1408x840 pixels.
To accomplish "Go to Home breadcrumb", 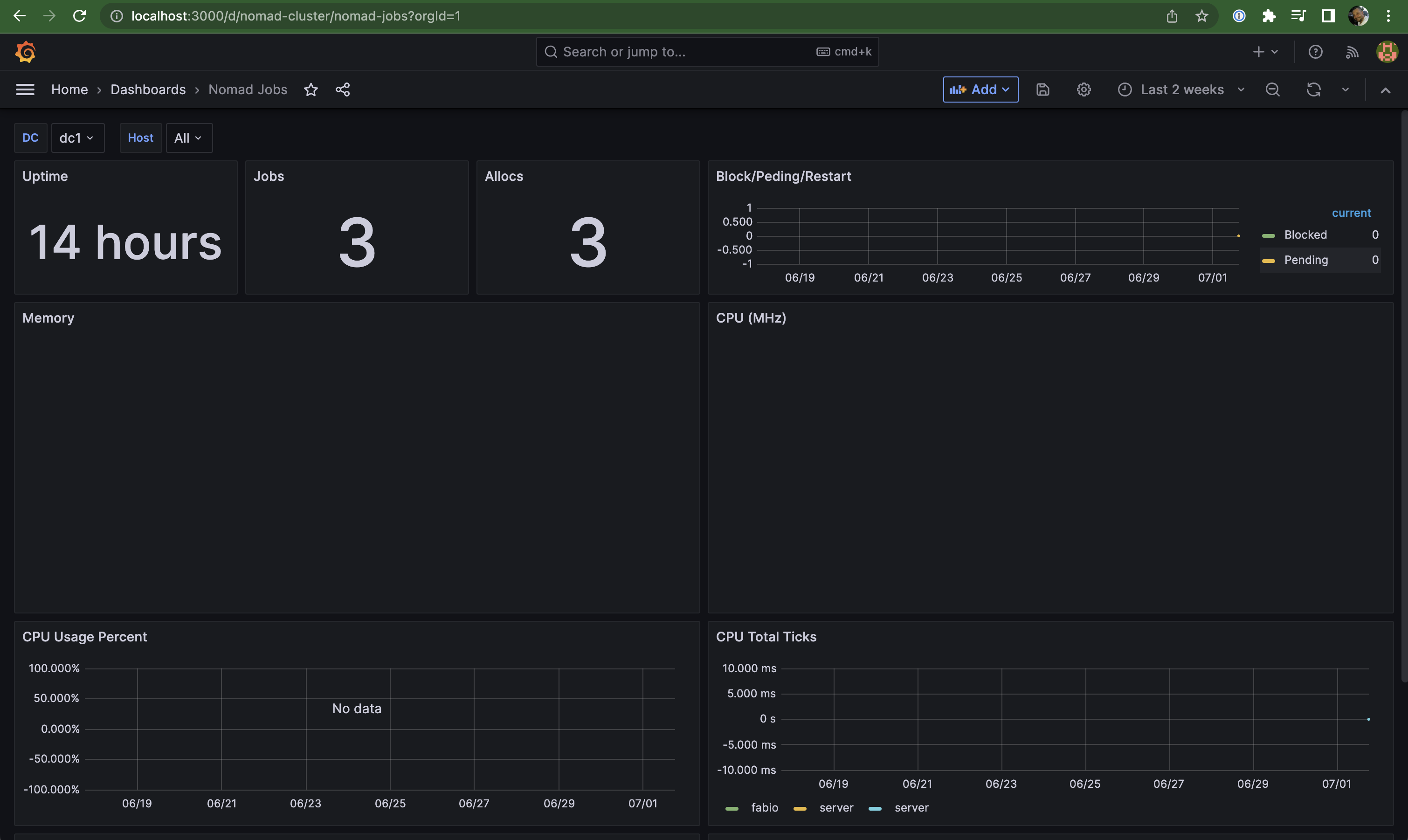I will click(69, 90).
